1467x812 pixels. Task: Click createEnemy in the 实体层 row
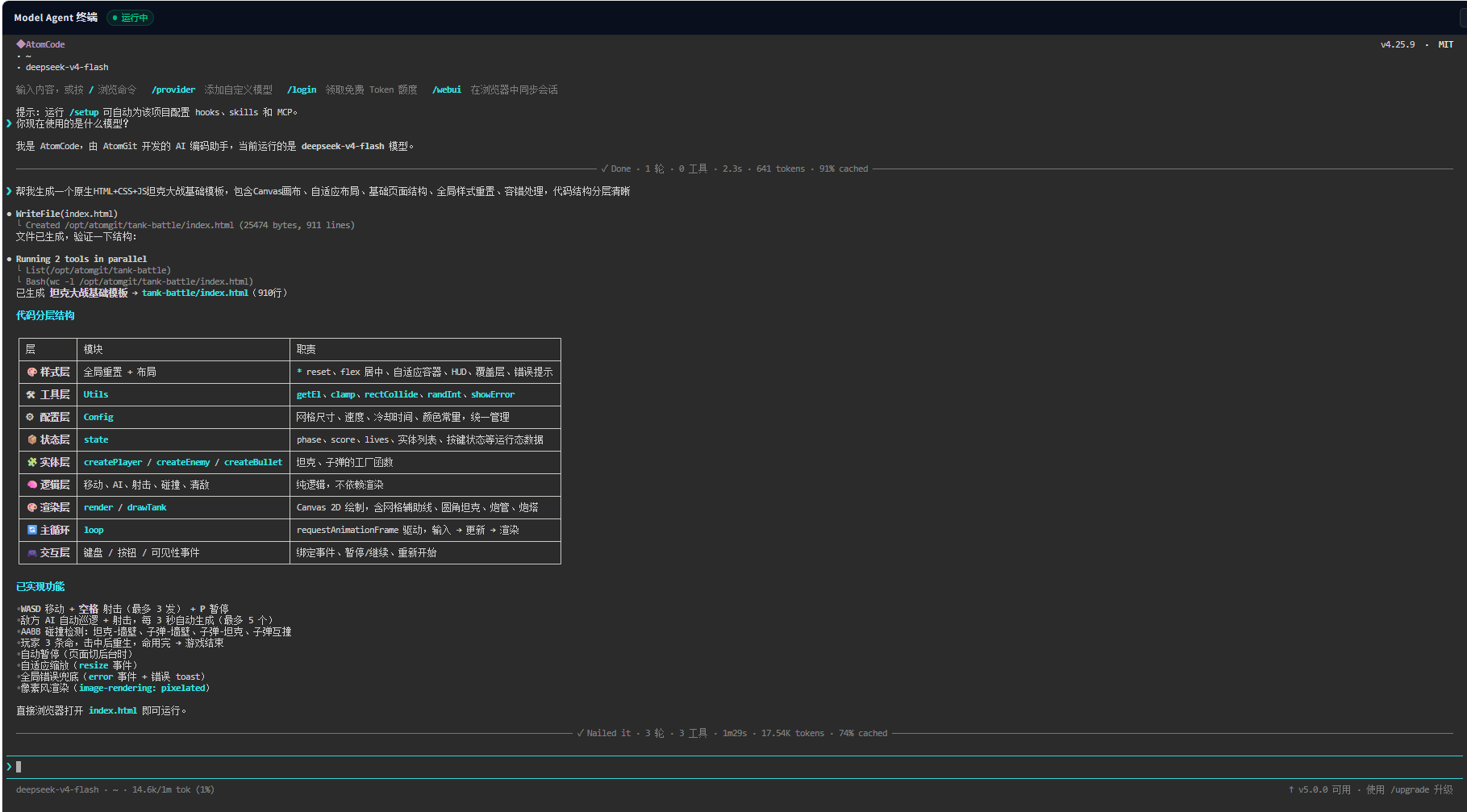(x=183, y=462)
